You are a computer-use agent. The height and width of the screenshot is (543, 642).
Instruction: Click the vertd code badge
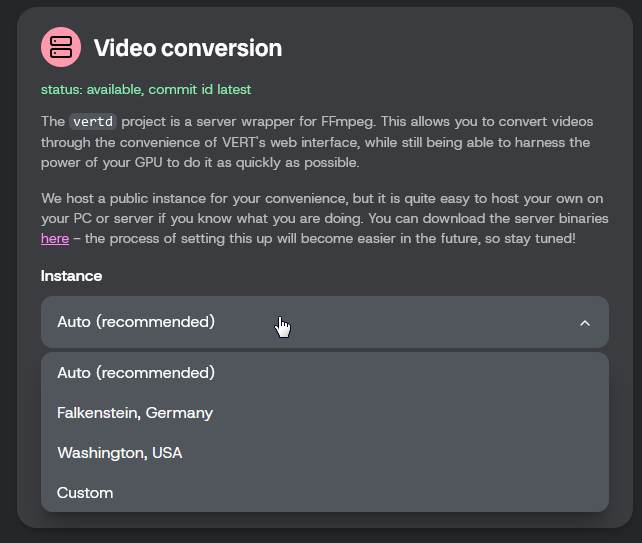coord(93,122)
